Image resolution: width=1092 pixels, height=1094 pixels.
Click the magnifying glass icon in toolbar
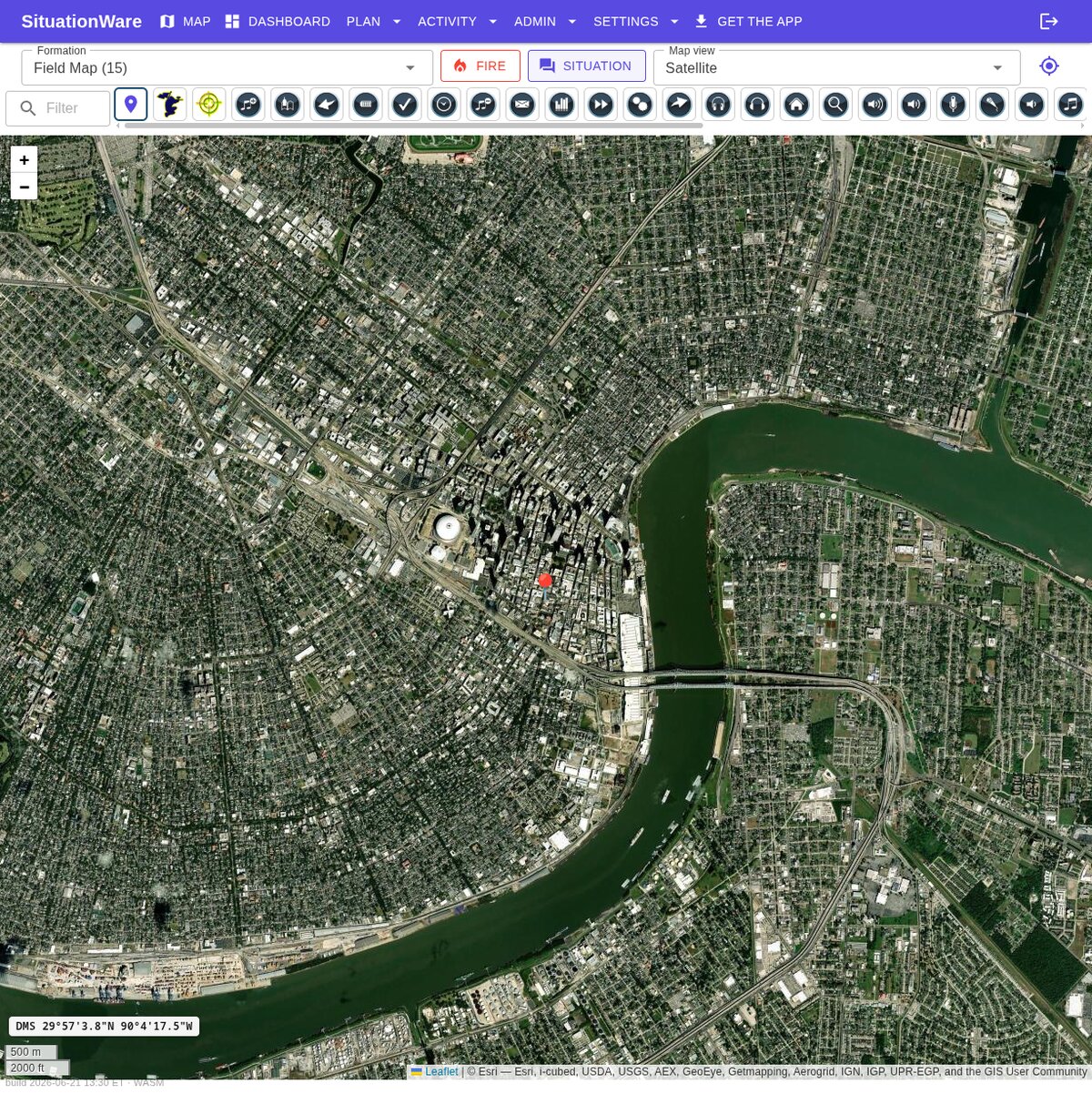pos(835,105)
